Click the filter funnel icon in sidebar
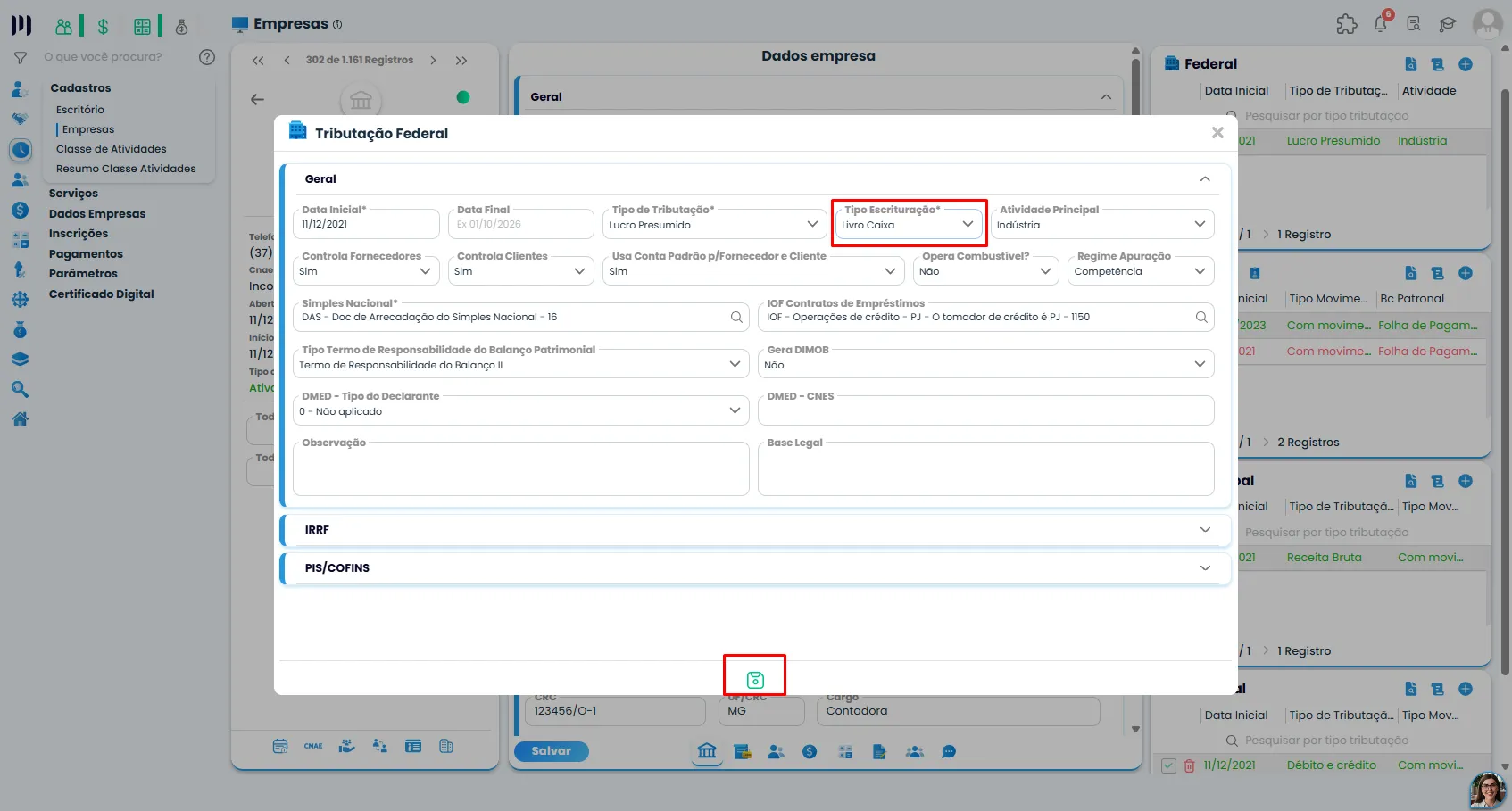Image resolution: width=1512 pixels, height=811 pixels. pyautogui.click(x=20, y=57)
